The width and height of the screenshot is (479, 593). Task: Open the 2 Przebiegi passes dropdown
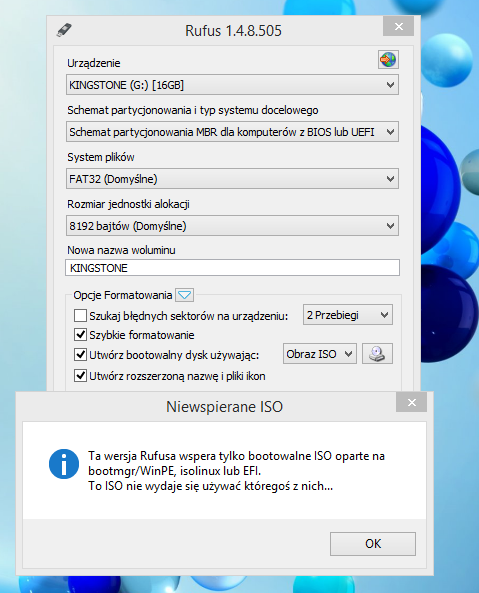click(348, 315)
